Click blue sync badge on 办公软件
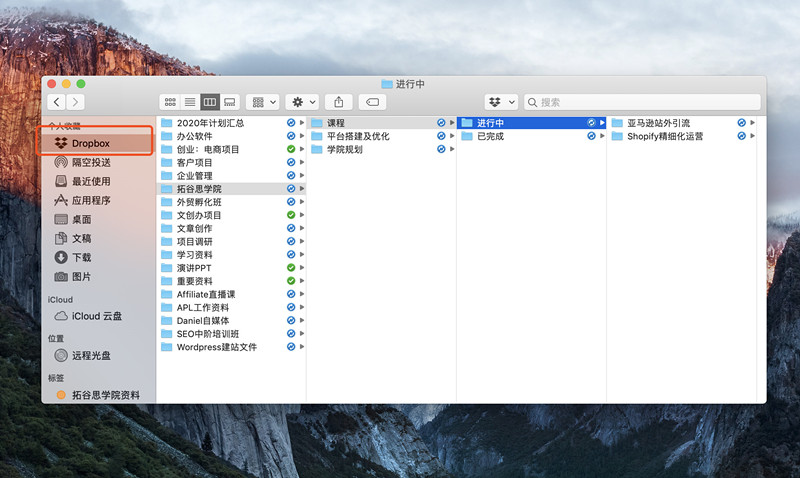The width and height of the screenshot is (800, 478). (291, 136)
